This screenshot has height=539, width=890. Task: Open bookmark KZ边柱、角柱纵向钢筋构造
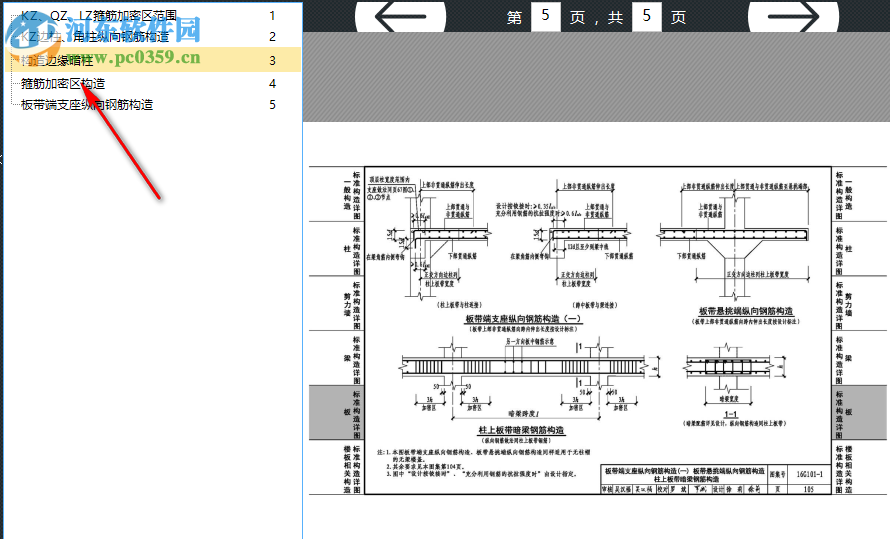point(95,37)
